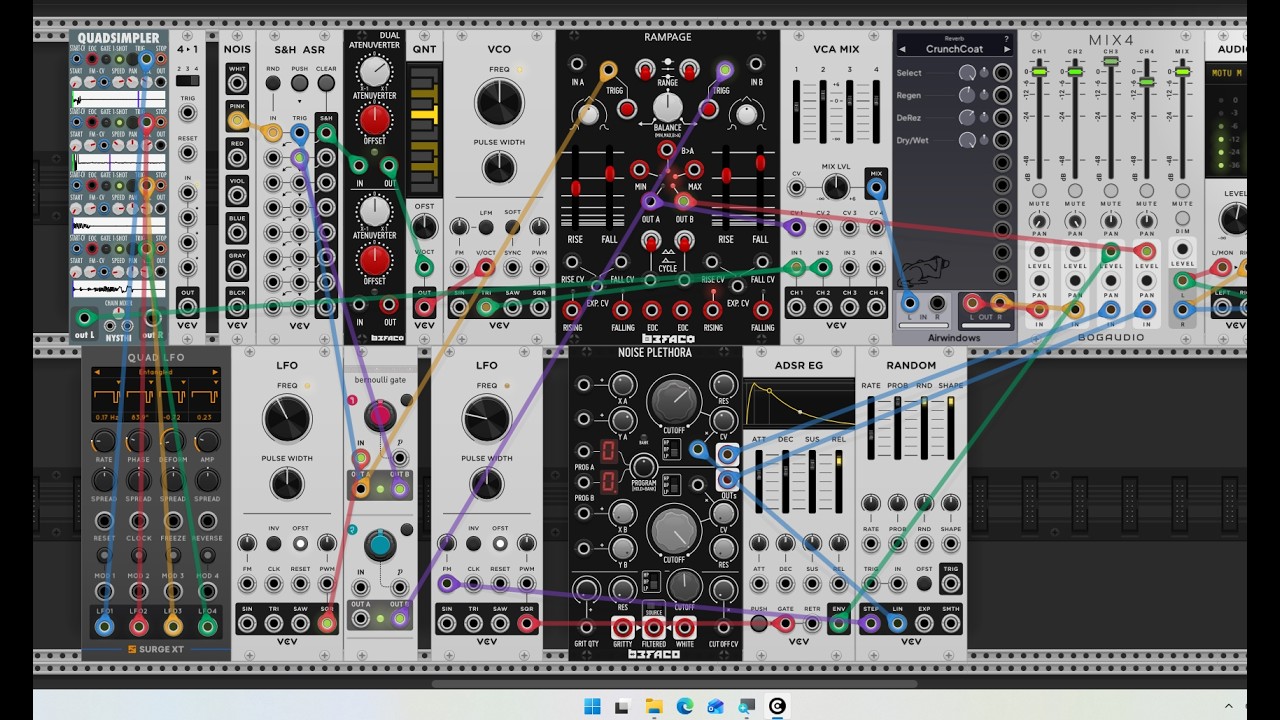Screen dimensions: 1280x720
Task: Open File Explorer from the taskbar
Action: point(653,707)
